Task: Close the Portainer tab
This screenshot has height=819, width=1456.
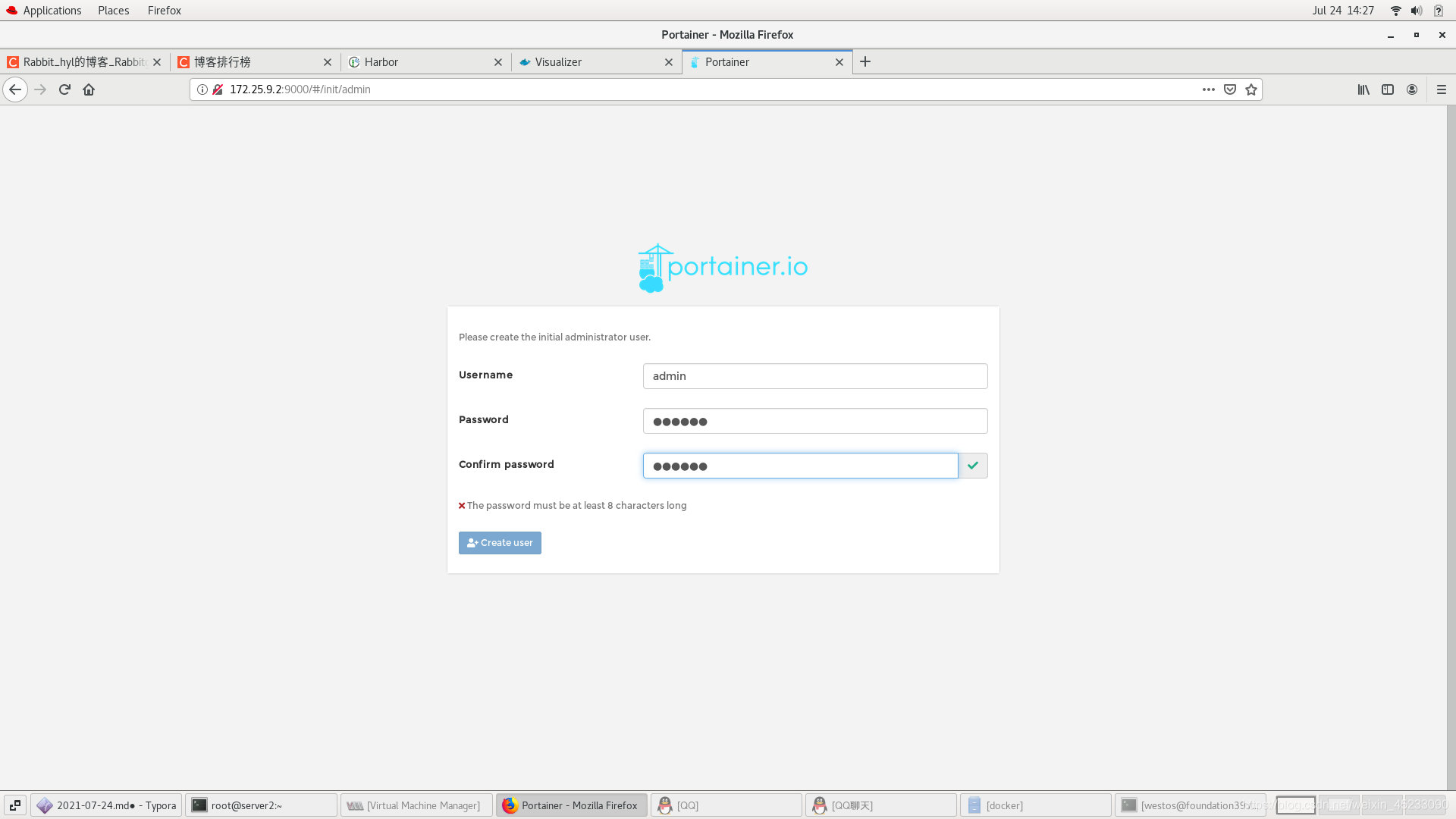Action: (x=839, y=62)
